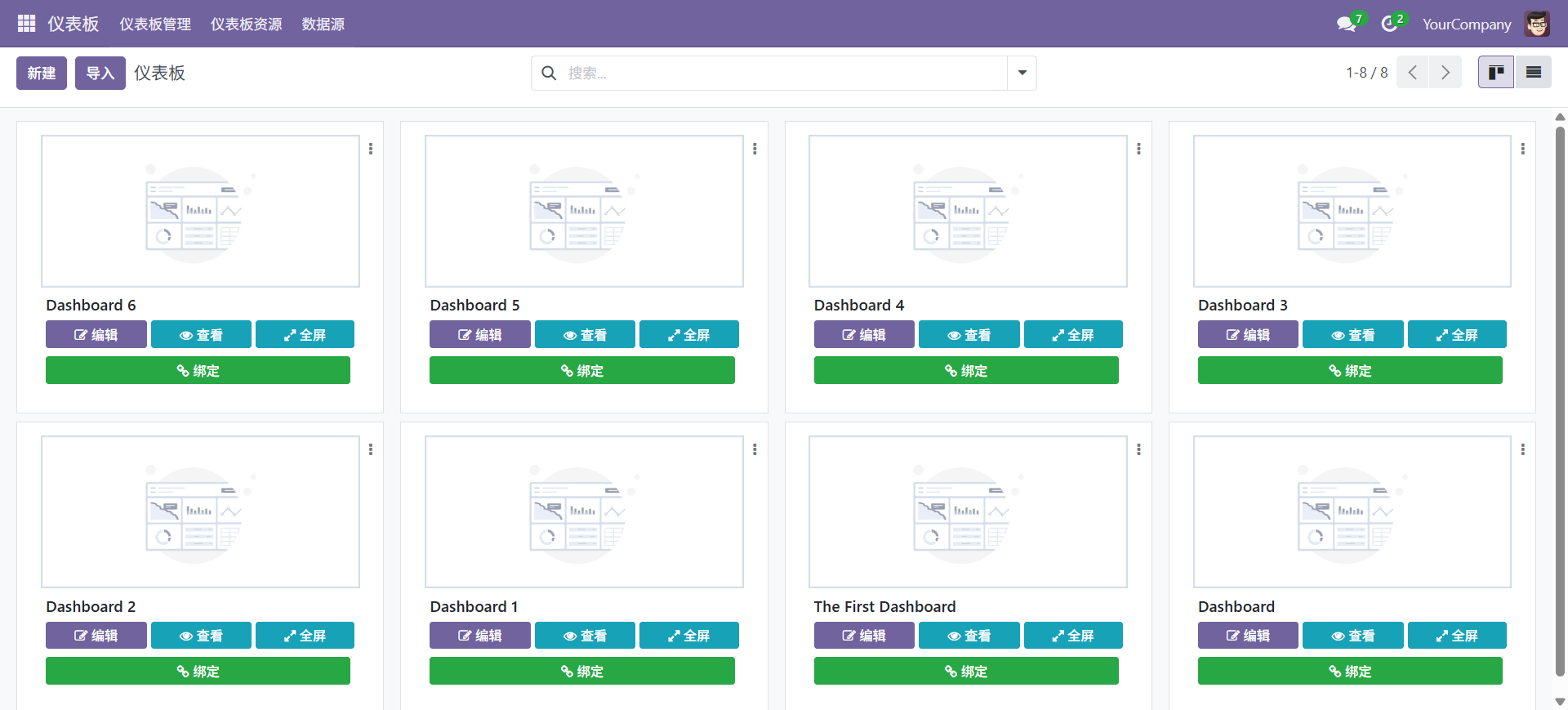1568x710 pixels.
Task: Click the 新建 button
Action: (x=42, y=74)
